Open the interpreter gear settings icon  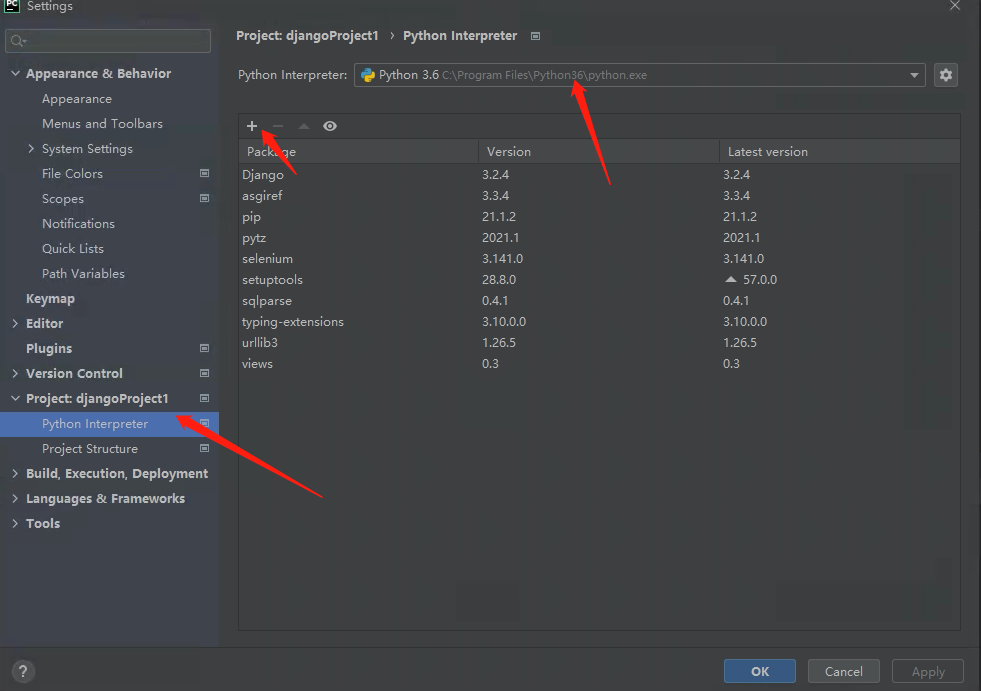pyautogui.click(x=945, y=75)
